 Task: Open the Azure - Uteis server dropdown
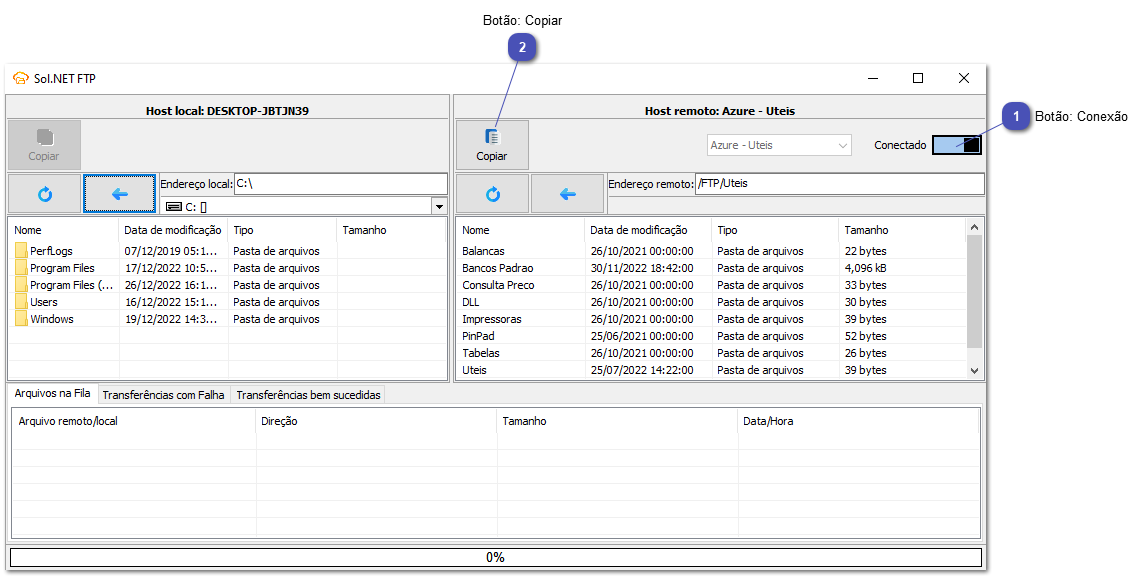[844, 144]
